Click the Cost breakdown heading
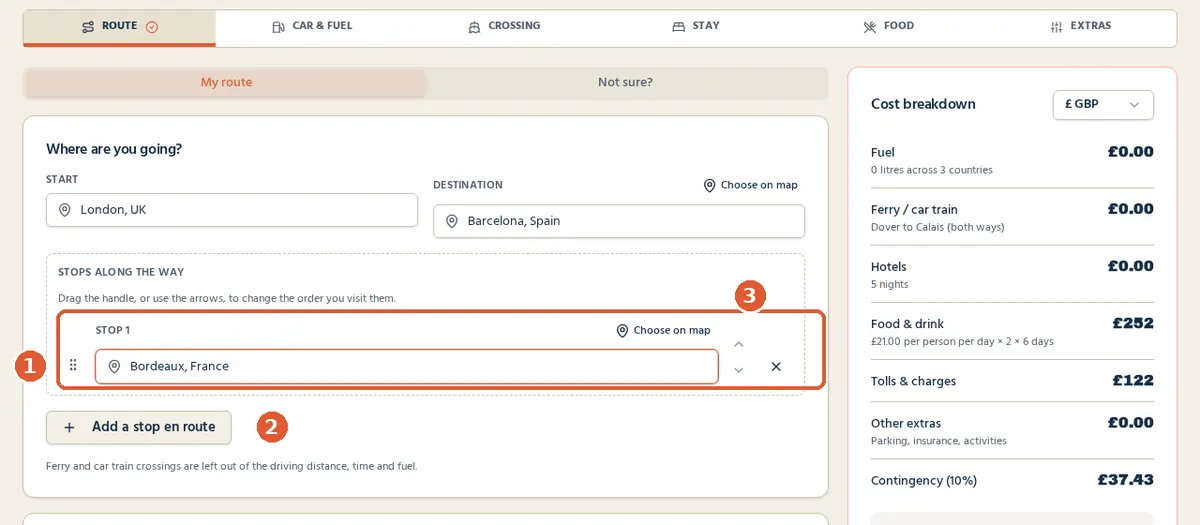 pyautogui.click(x=923, y=104)
